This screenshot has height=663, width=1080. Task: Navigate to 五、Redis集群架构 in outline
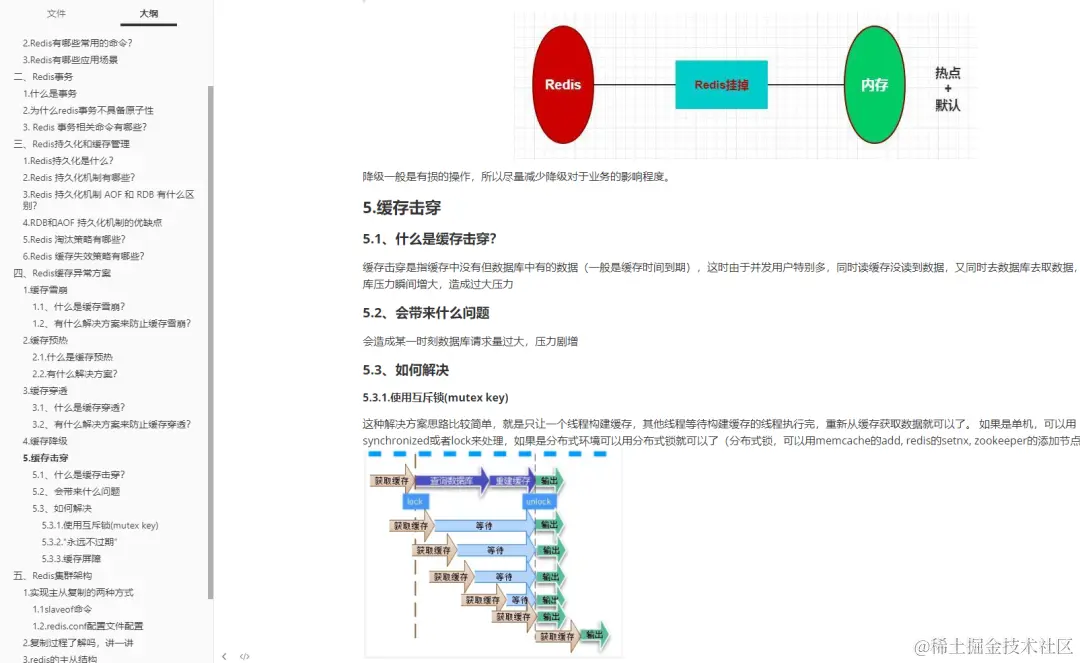52,576
